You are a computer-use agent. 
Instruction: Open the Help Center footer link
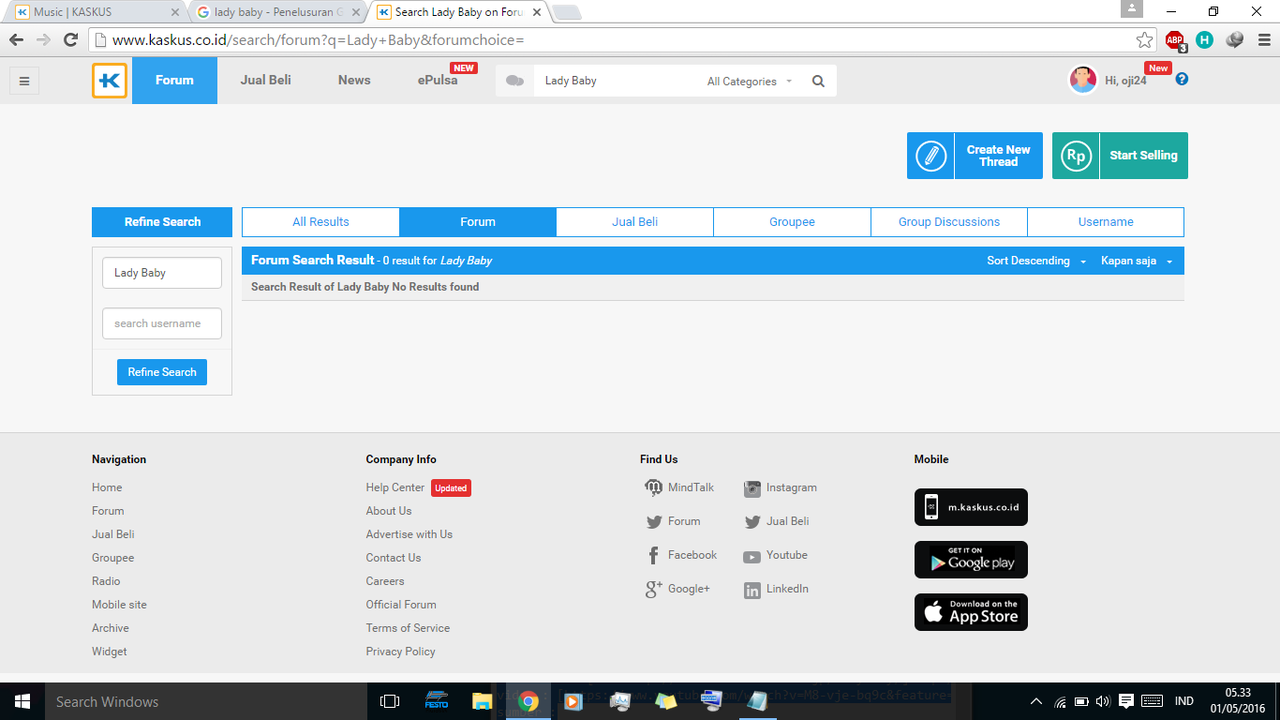click(395, 488)
